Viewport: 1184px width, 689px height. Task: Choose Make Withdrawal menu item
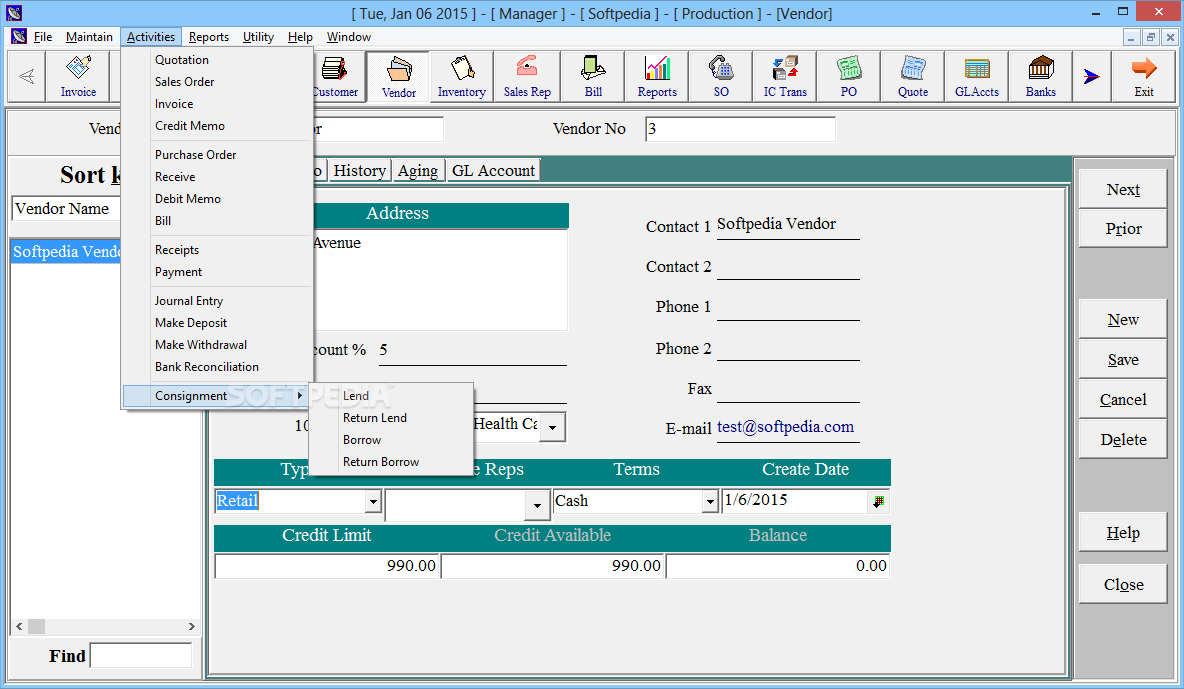218,344
